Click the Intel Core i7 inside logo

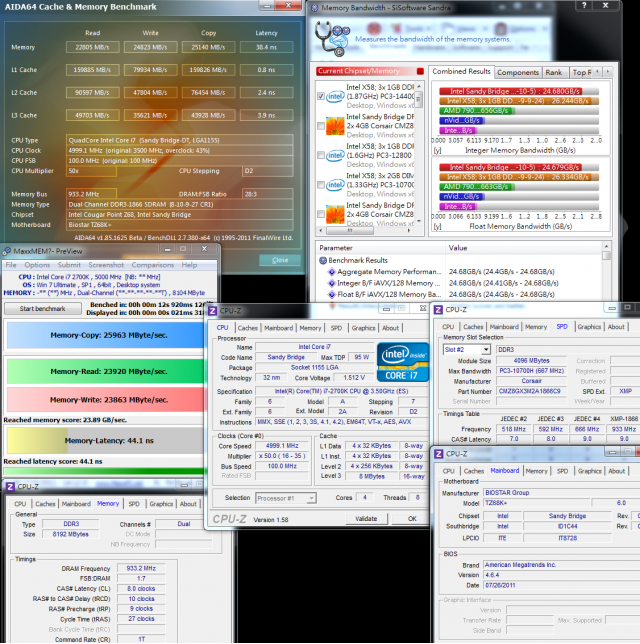(x=403, y=362)
